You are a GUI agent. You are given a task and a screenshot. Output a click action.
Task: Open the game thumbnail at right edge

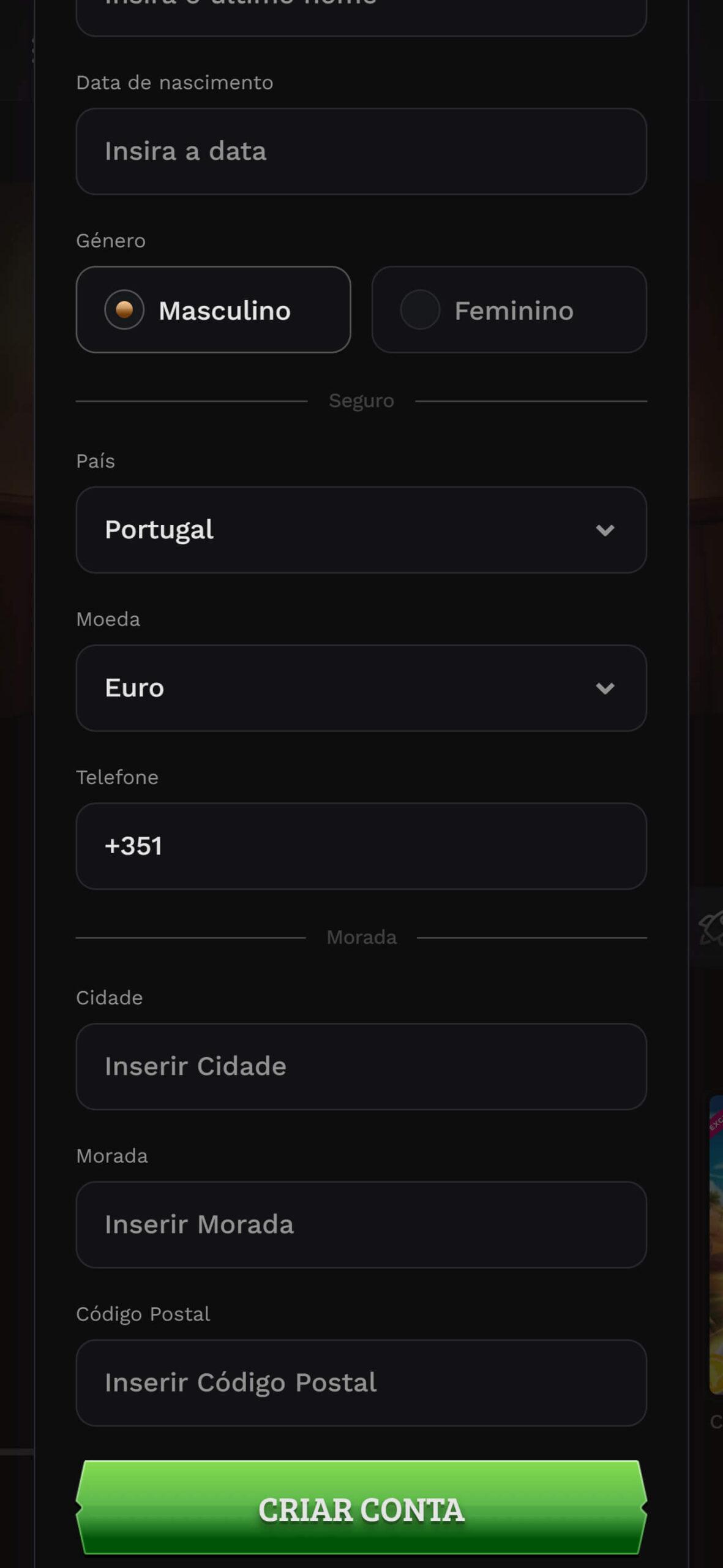click(716, 1243)
